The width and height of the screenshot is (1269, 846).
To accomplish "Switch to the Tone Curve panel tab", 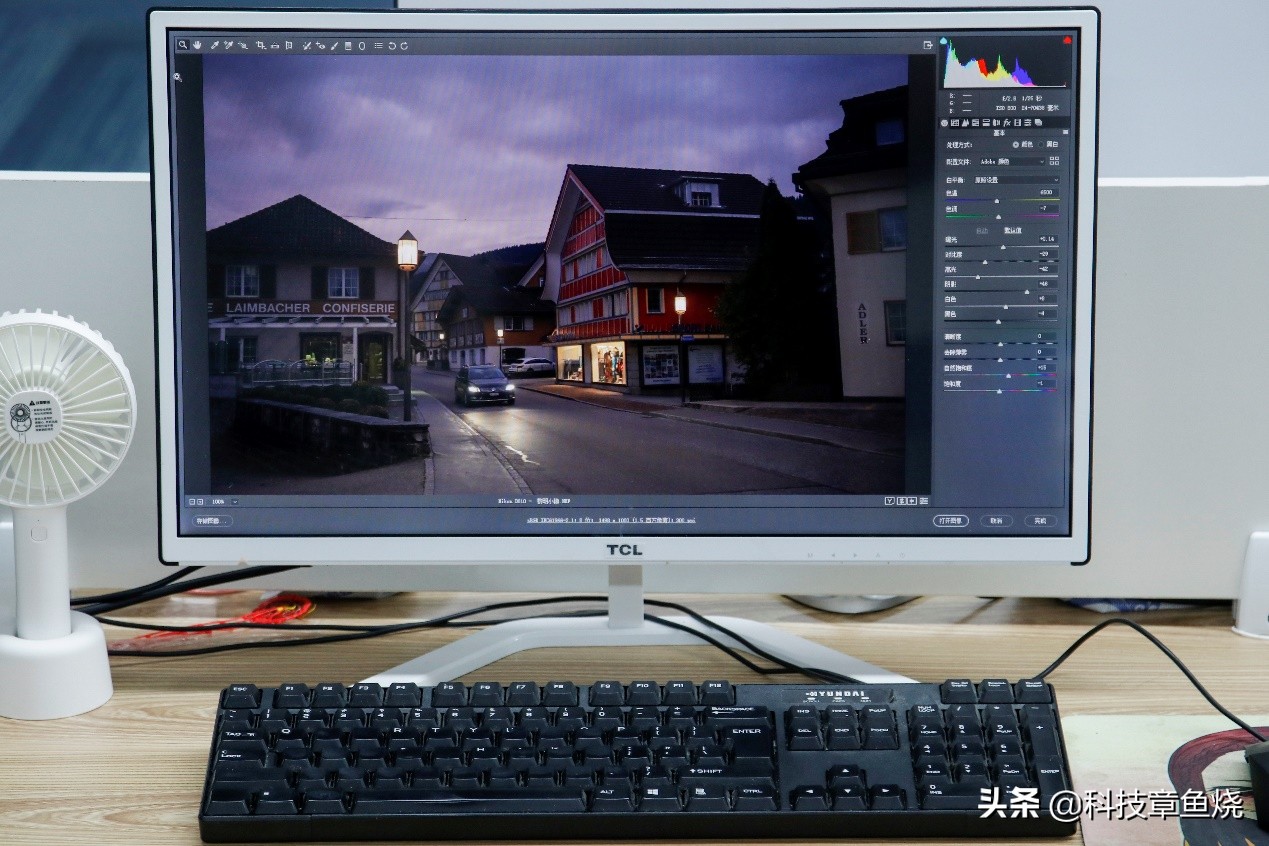I will [954, 122].
